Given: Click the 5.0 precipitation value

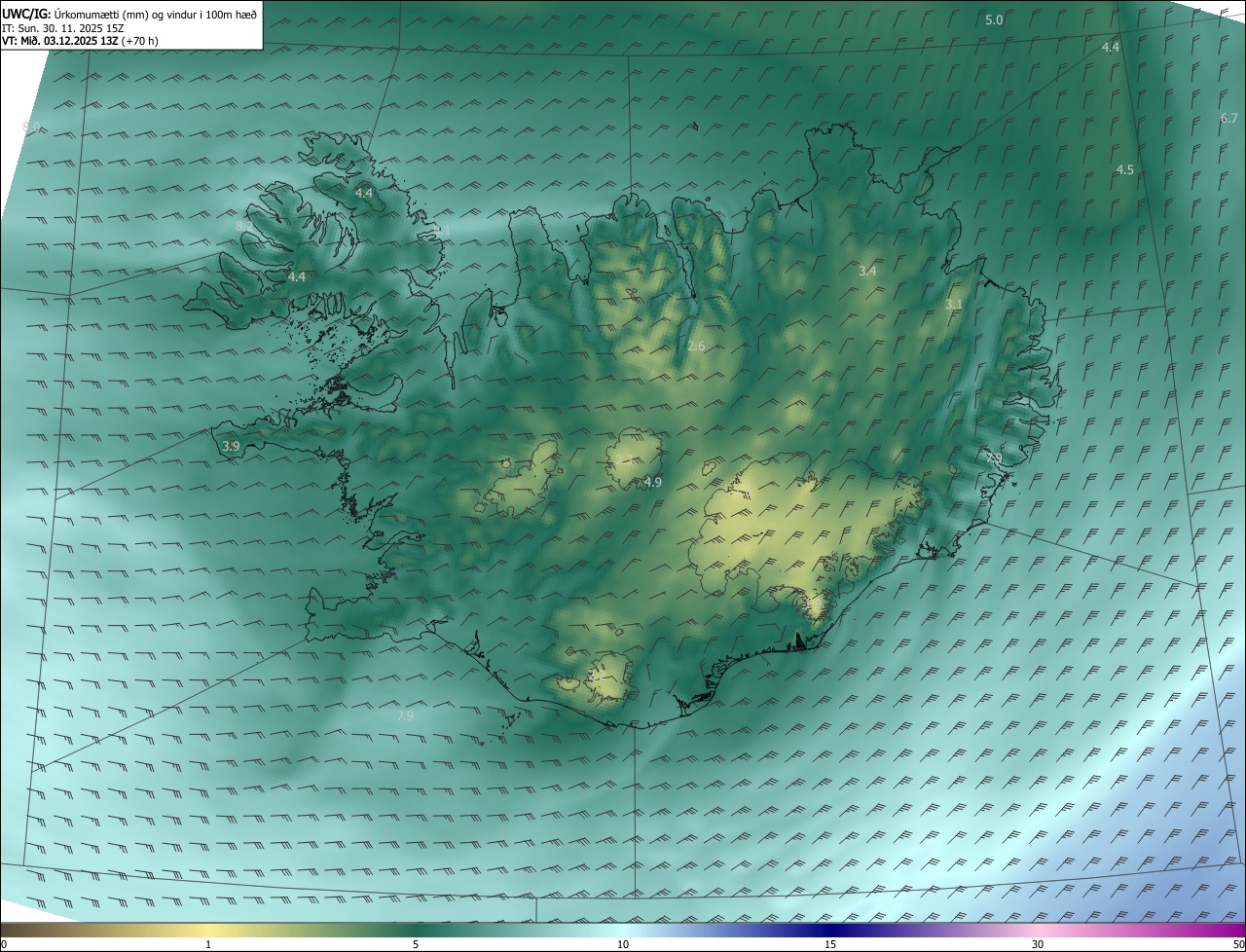Looking at the screenshot, I should pos(994,20).
